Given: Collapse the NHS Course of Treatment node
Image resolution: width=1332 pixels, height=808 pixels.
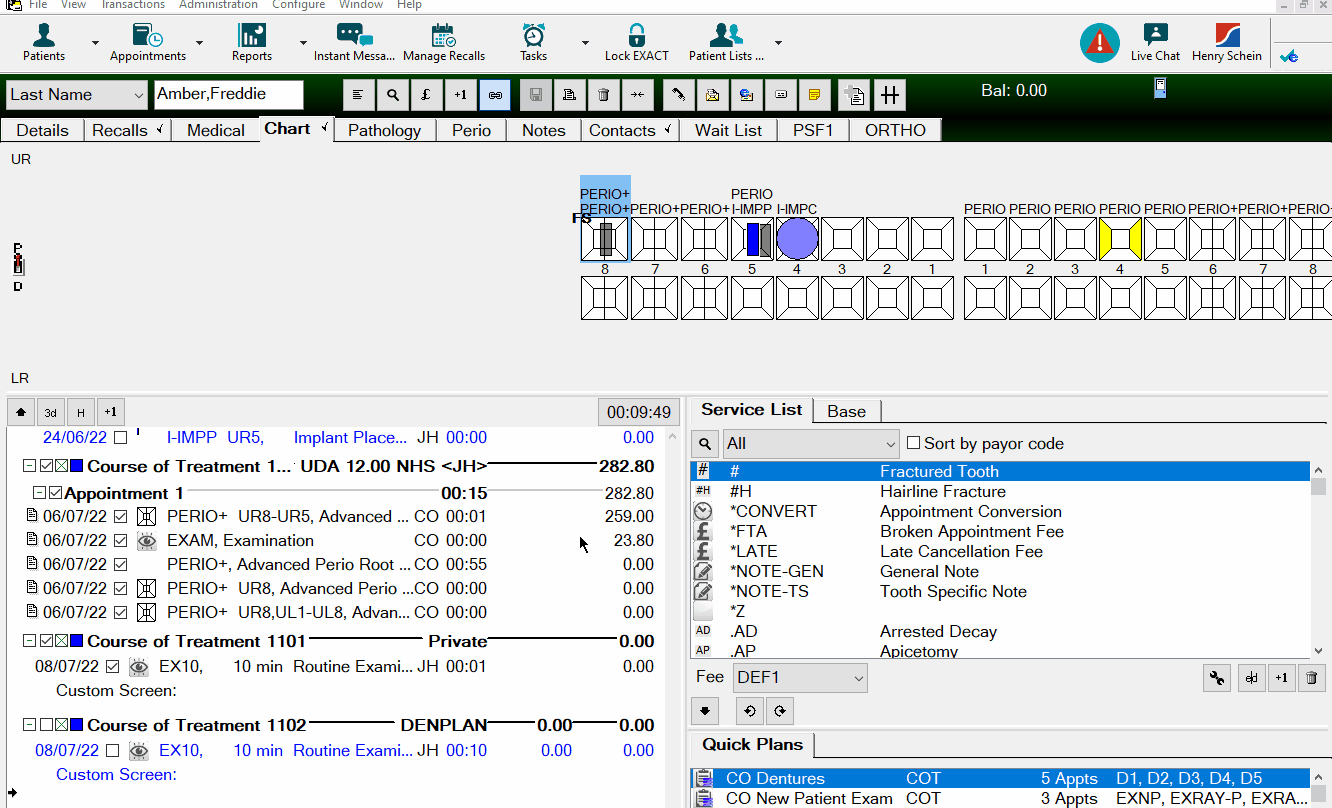Looking at the screenshot, I should pyautogui.click(x=29, y=466).
